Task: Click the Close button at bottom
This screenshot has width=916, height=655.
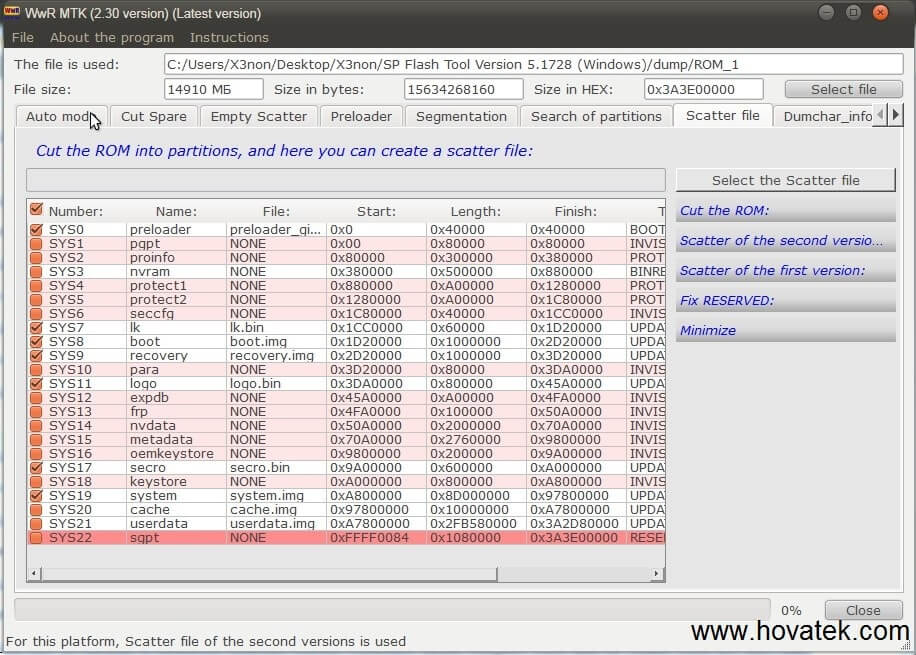Action: [863, 610]
